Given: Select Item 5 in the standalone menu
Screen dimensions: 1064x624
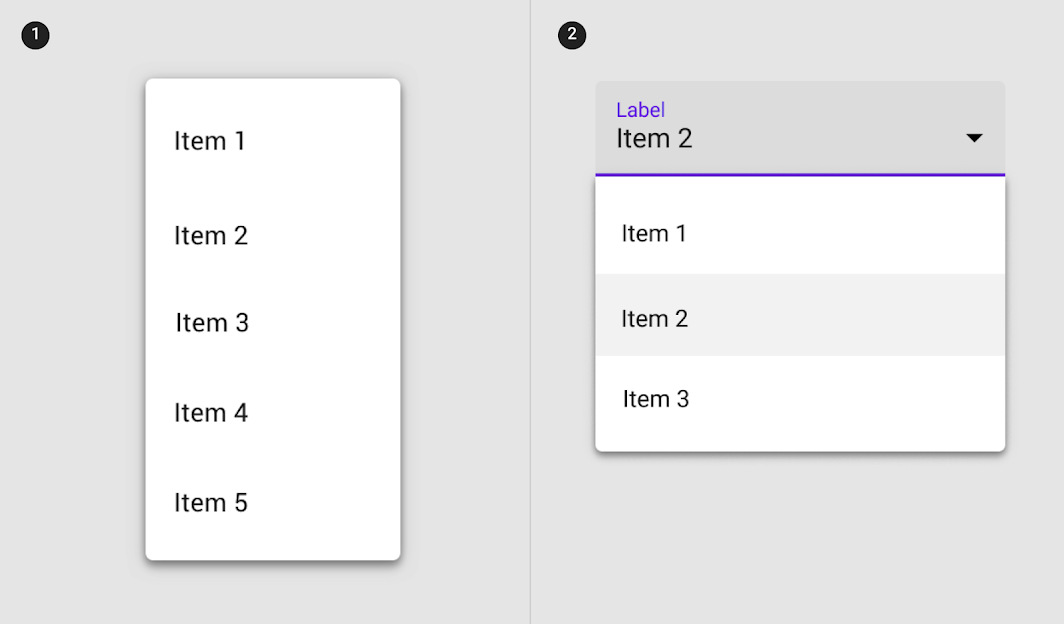Looking at the screenshot, I should [211, 502].
